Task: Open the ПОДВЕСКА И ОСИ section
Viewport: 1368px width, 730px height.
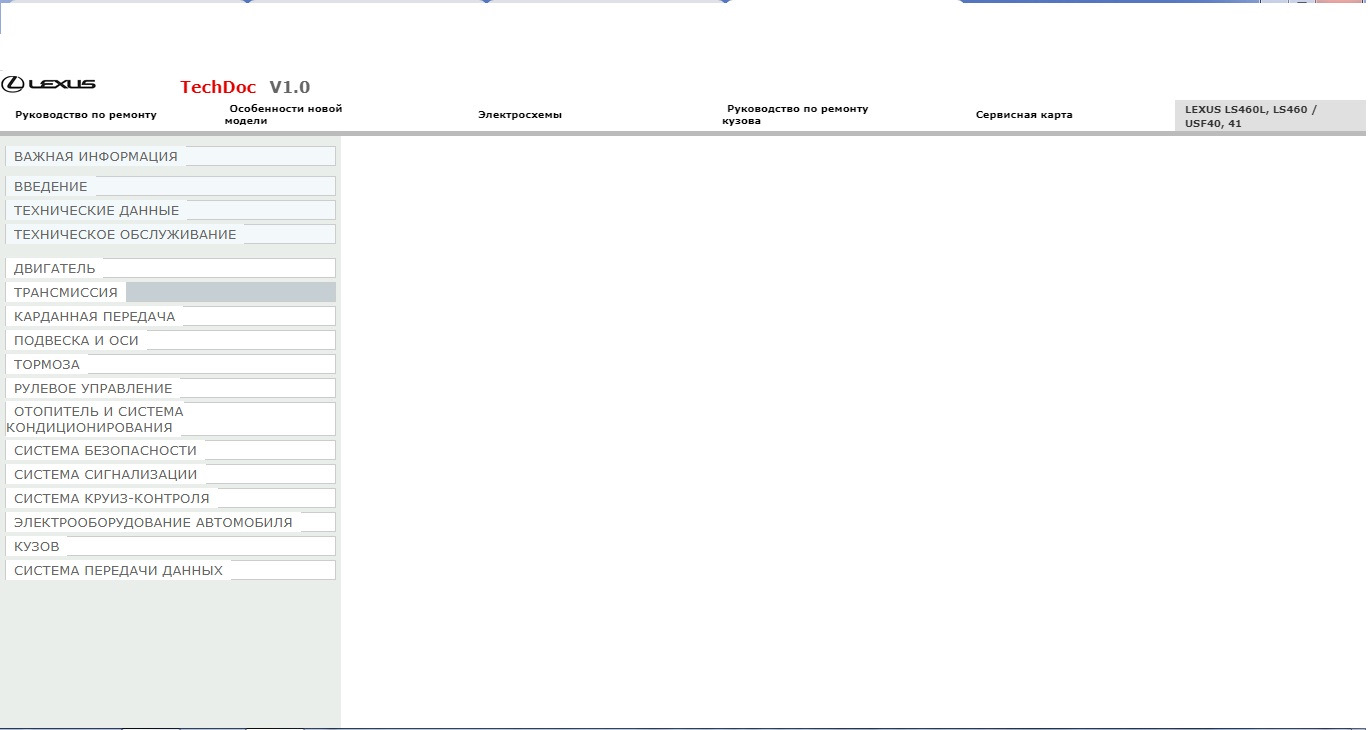Action: 170,340
